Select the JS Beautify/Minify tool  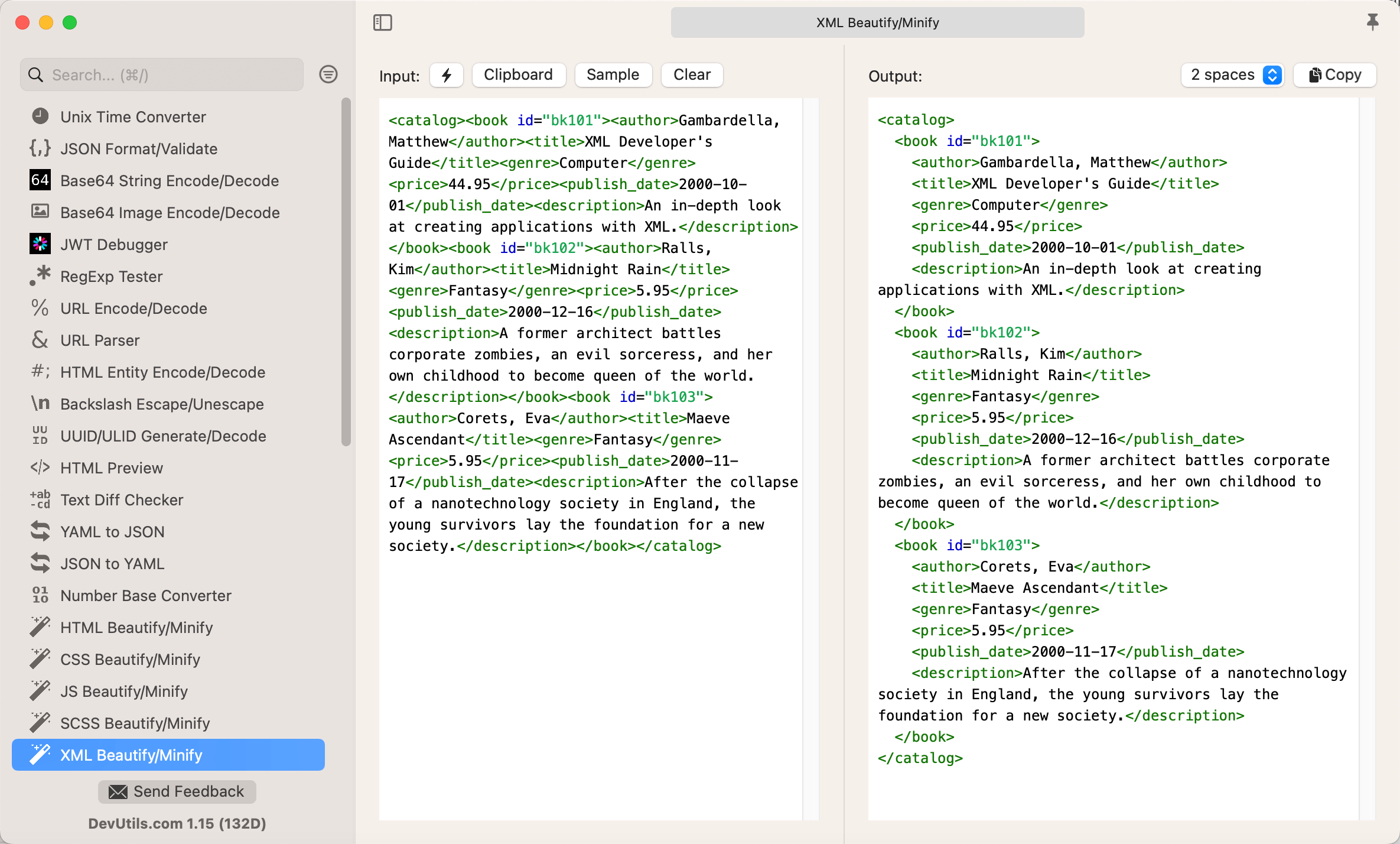pos(124,691)
